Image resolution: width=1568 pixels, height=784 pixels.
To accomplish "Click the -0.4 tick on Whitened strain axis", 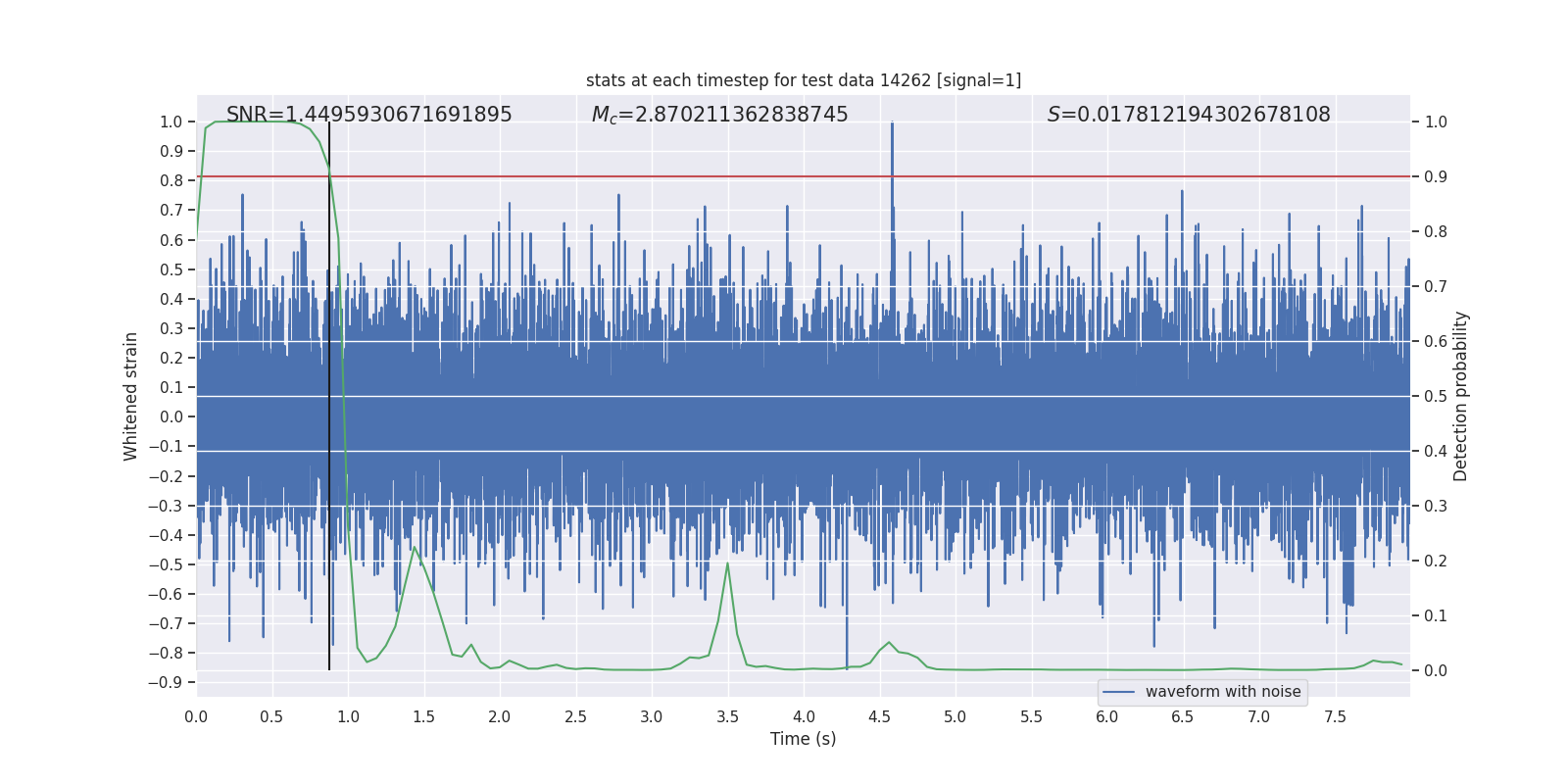I will [x=166, y=536].
